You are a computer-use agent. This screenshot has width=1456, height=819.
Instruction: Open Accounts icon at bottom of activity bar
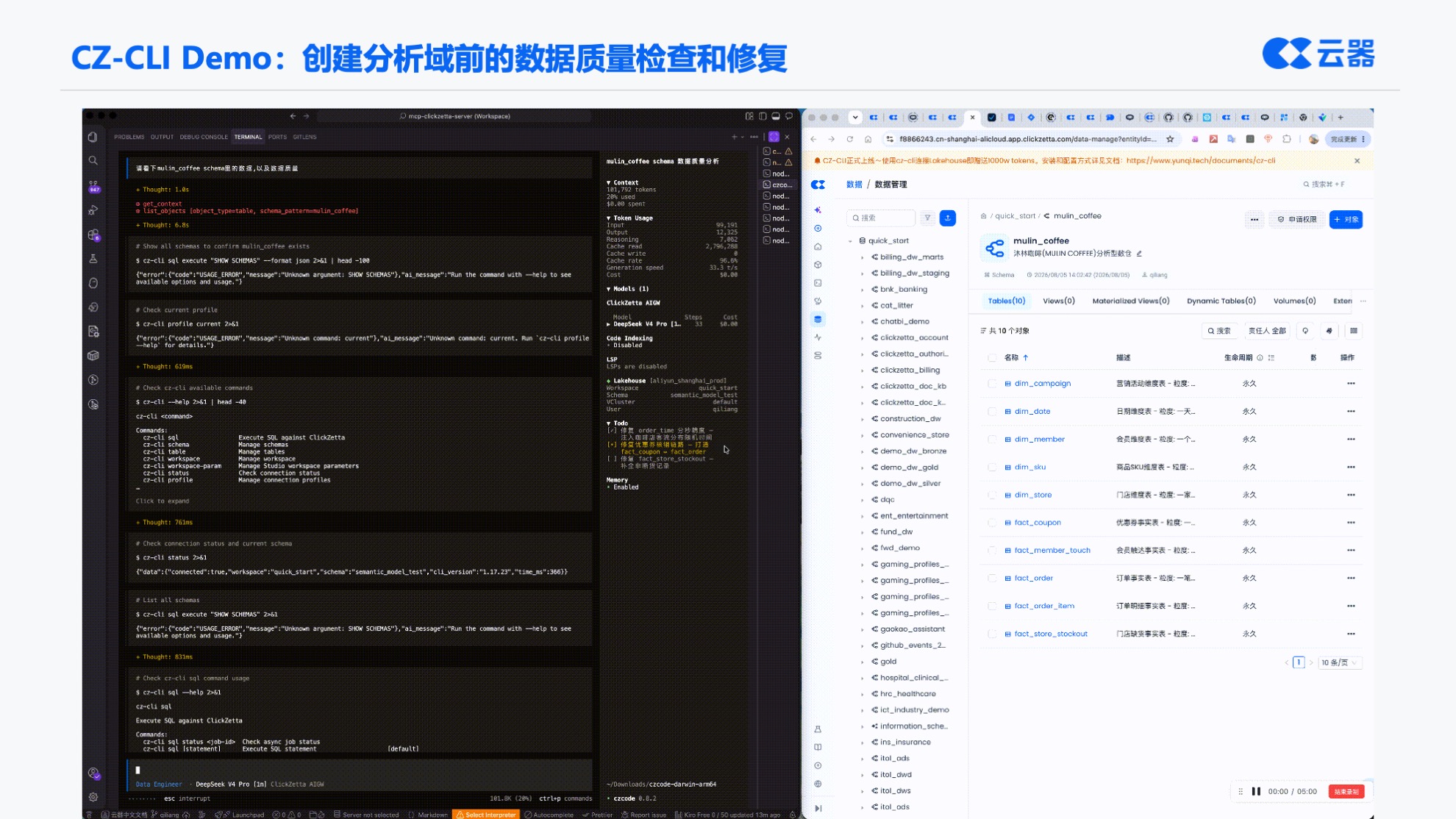93,773
